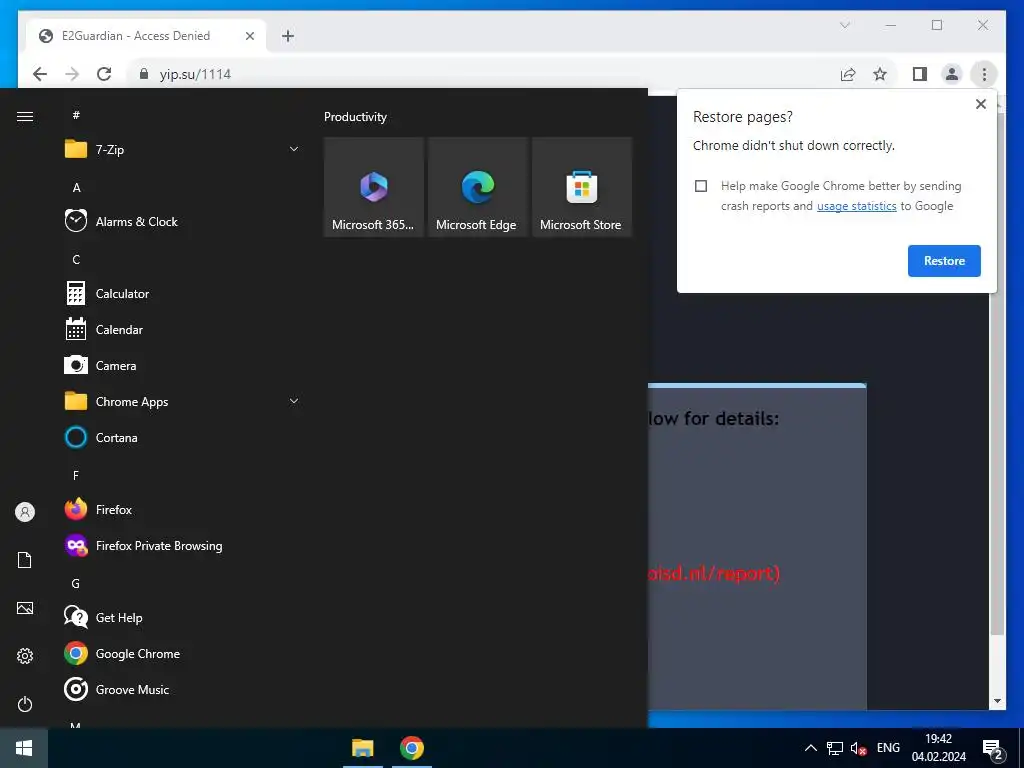Select the E2Guardian - Access Denied tab
The image size is (1024, 768).
146,36
